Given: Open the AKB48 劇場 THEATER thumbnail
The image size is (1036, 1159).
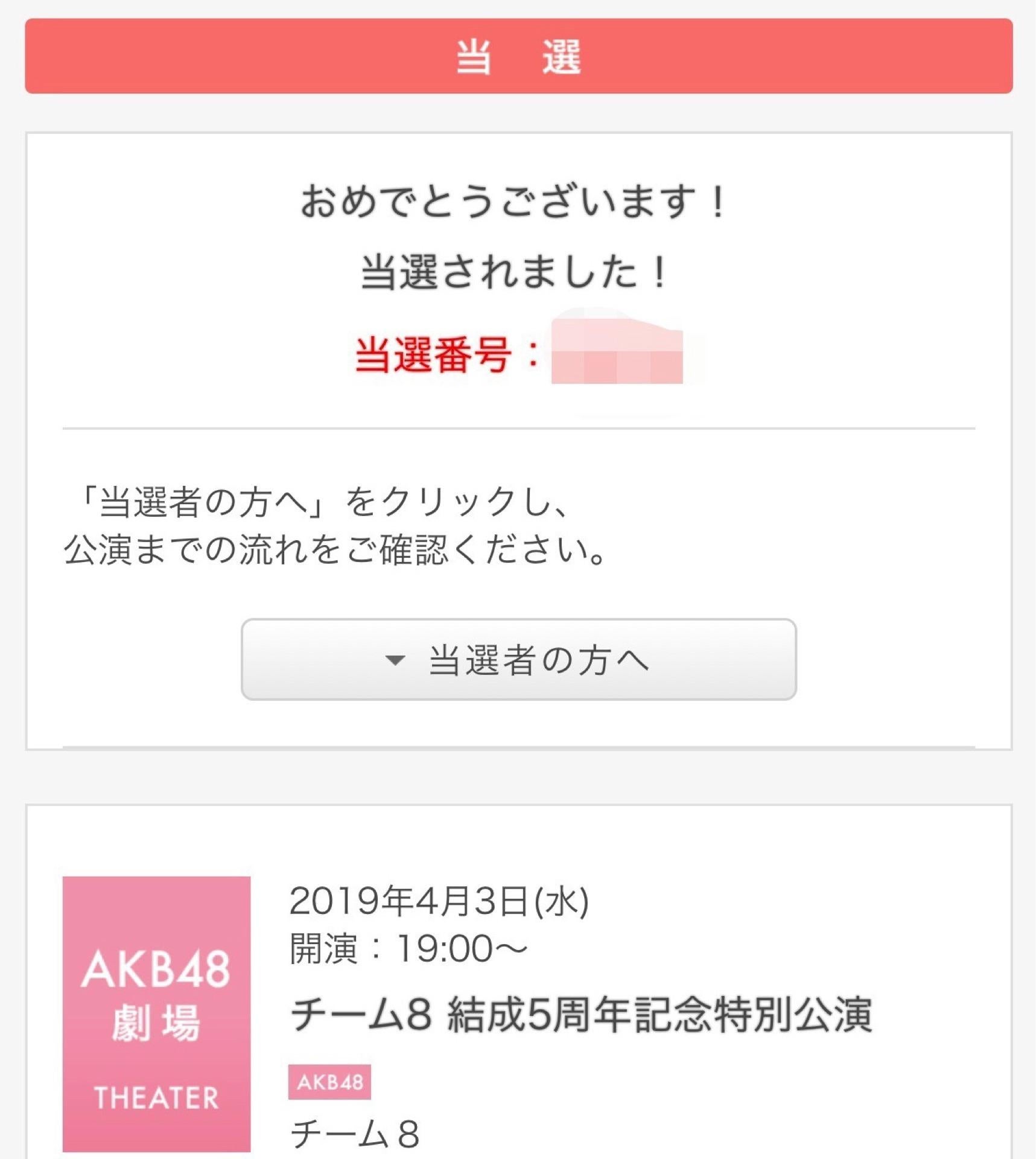Looking at the screenshot, I should click(156, 1014).
